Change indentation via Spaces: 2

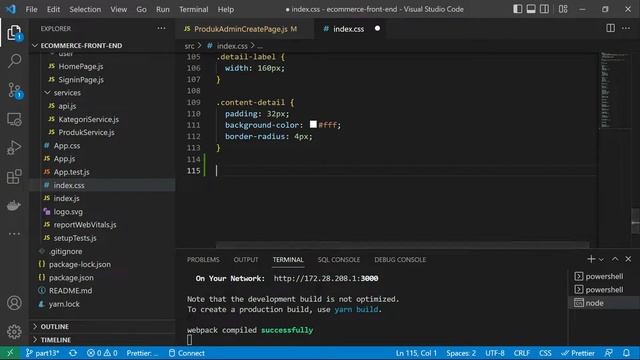[461, 353]
